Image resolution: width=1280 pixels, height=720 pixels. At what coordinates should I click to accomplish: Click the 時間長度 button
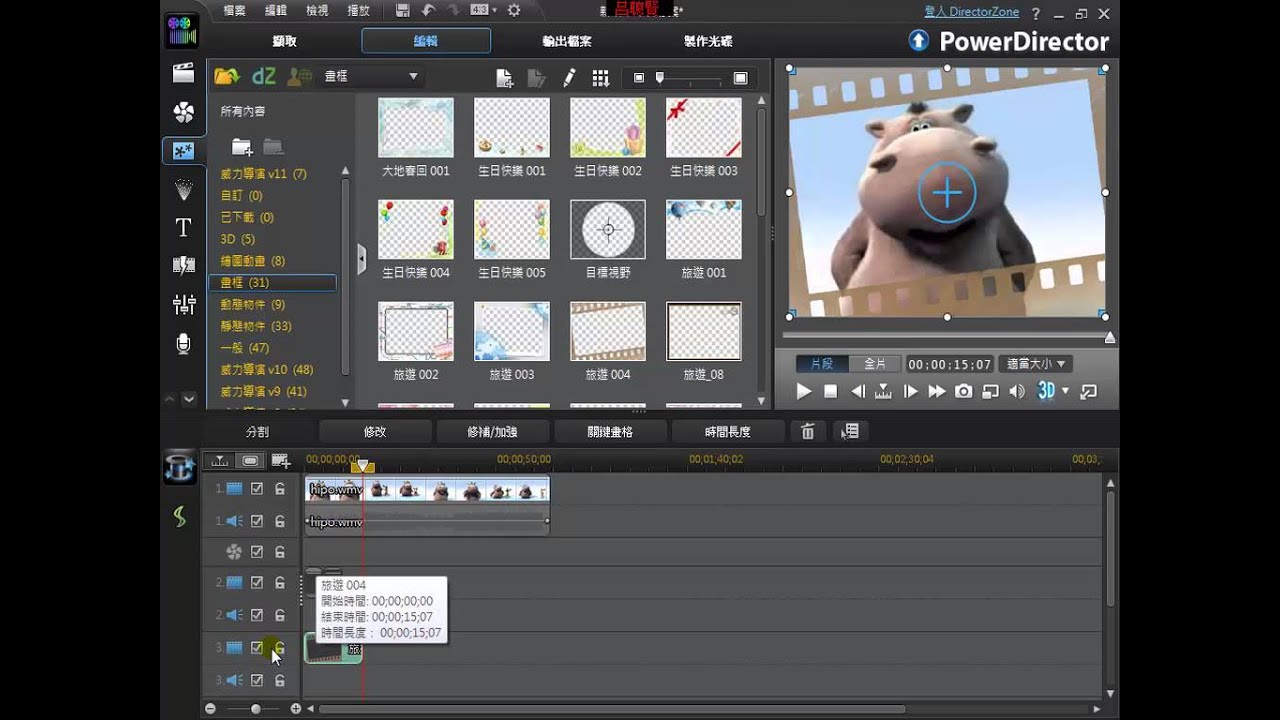click(728, 432)
